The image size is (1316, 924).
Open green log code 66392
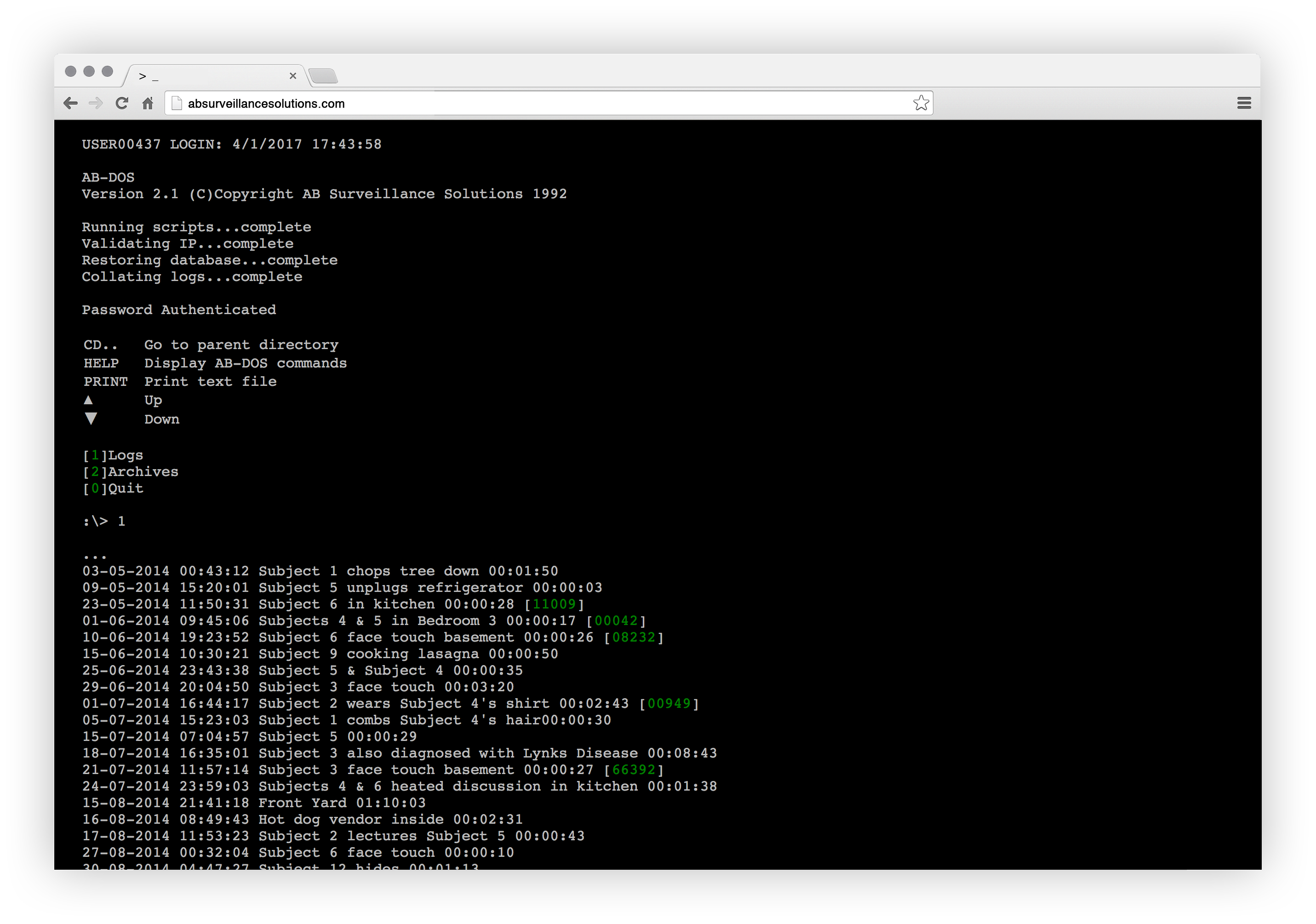click(x=633, y=770)
